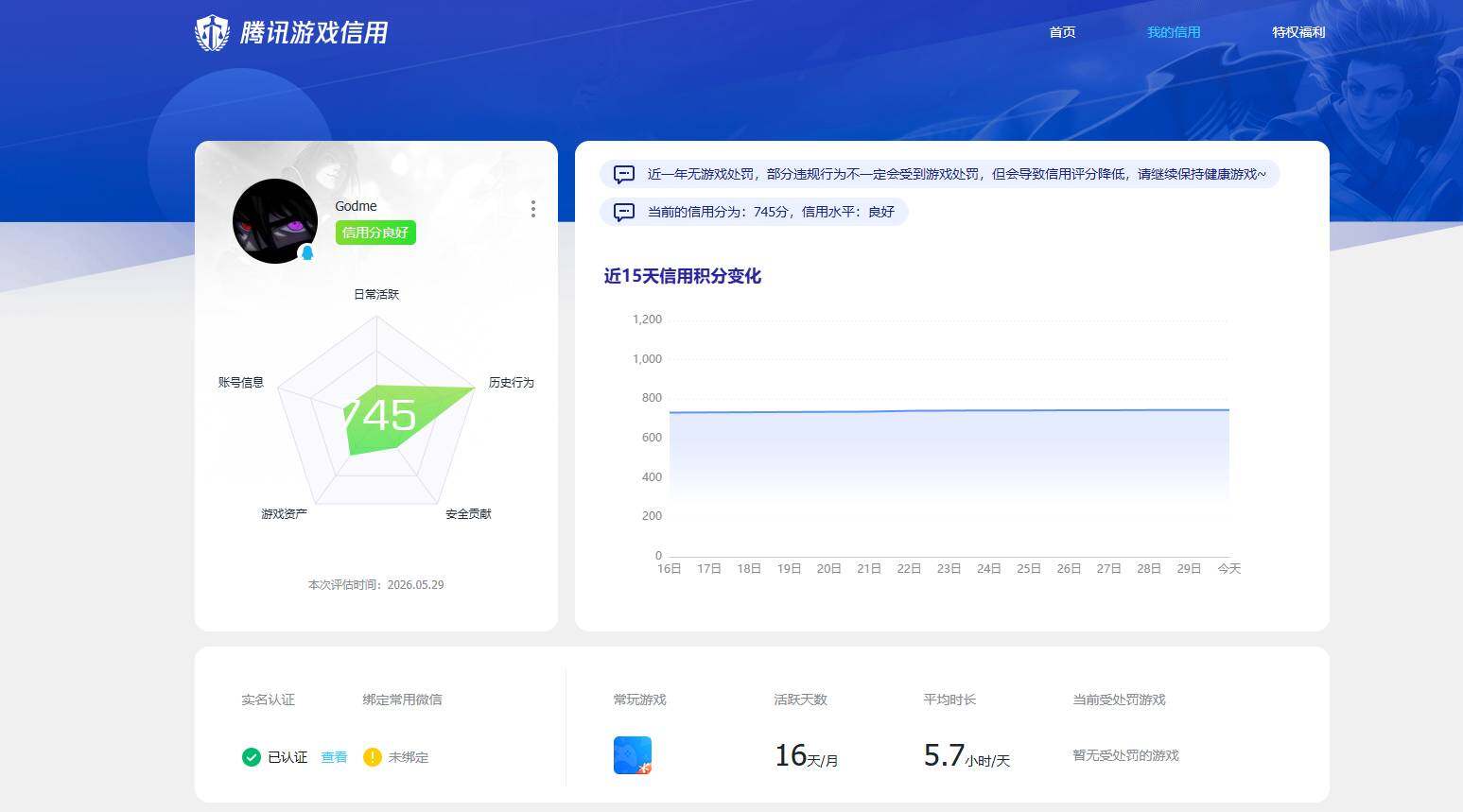Click the 800 value on chart axis
The image size is (1463, 812).
click(x=652, y=398)
